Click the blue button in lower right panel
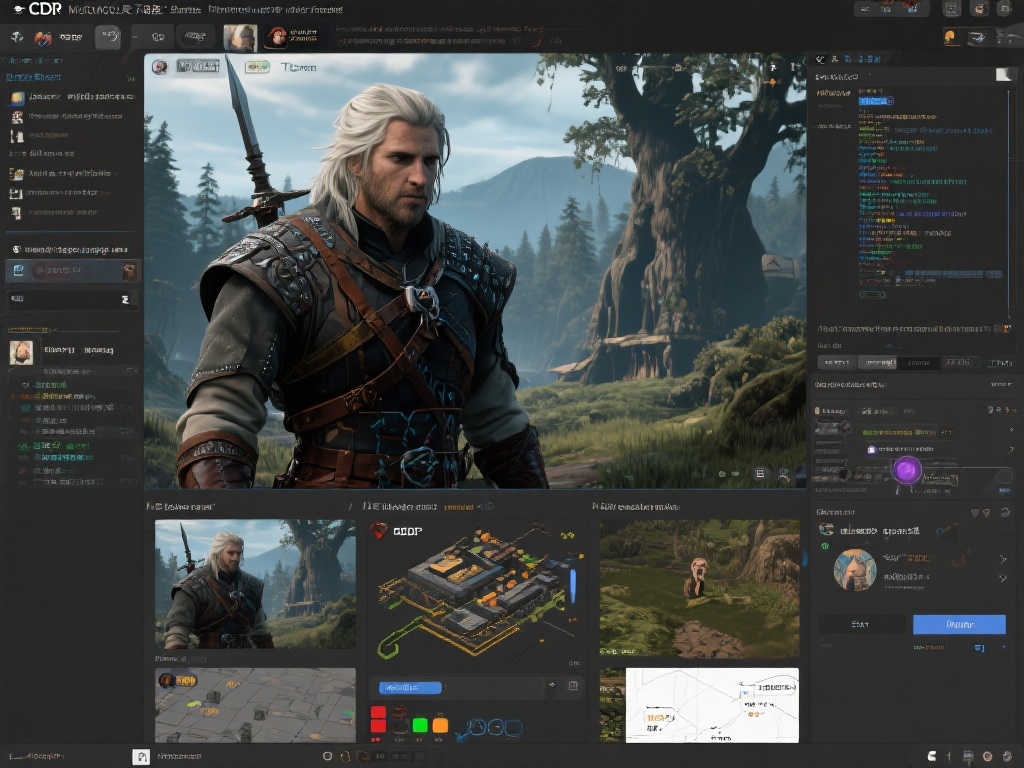Screen dimensions: 1024x768 point(958,624)
